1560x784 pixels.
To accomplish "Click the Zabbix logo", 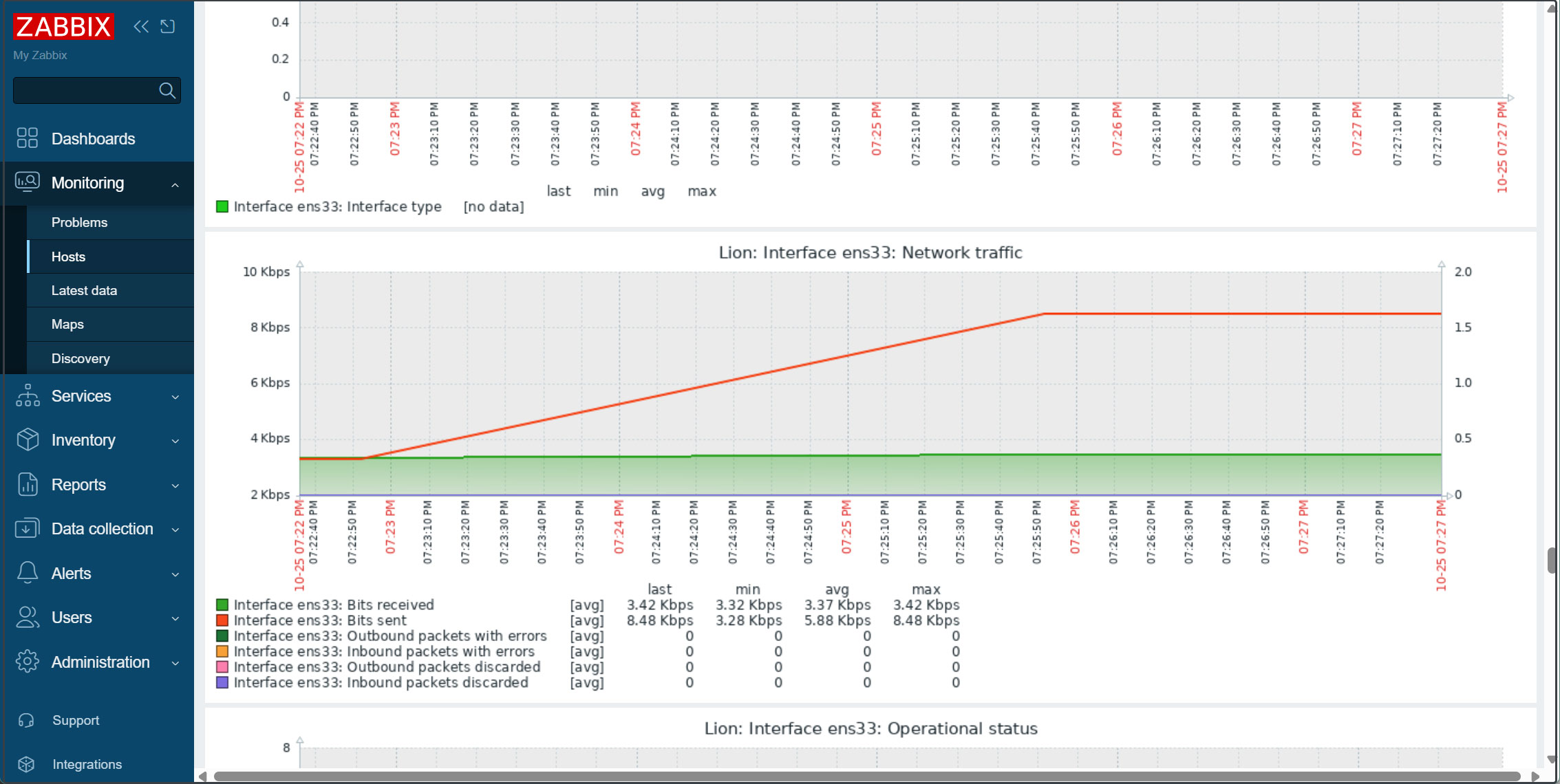I will (63, 27).
